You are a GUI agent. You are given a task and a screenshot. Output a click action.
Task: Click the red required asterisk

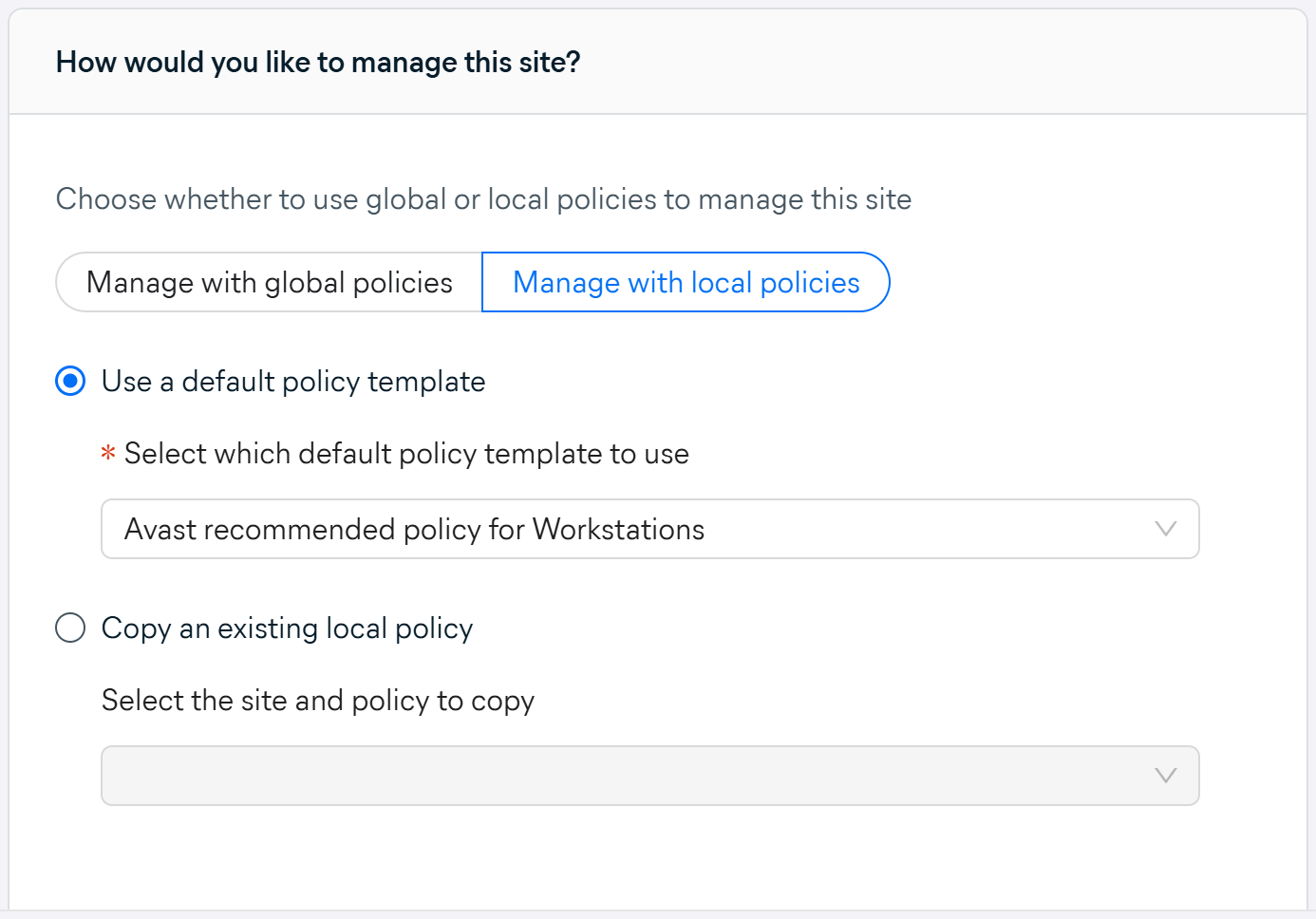108,454
